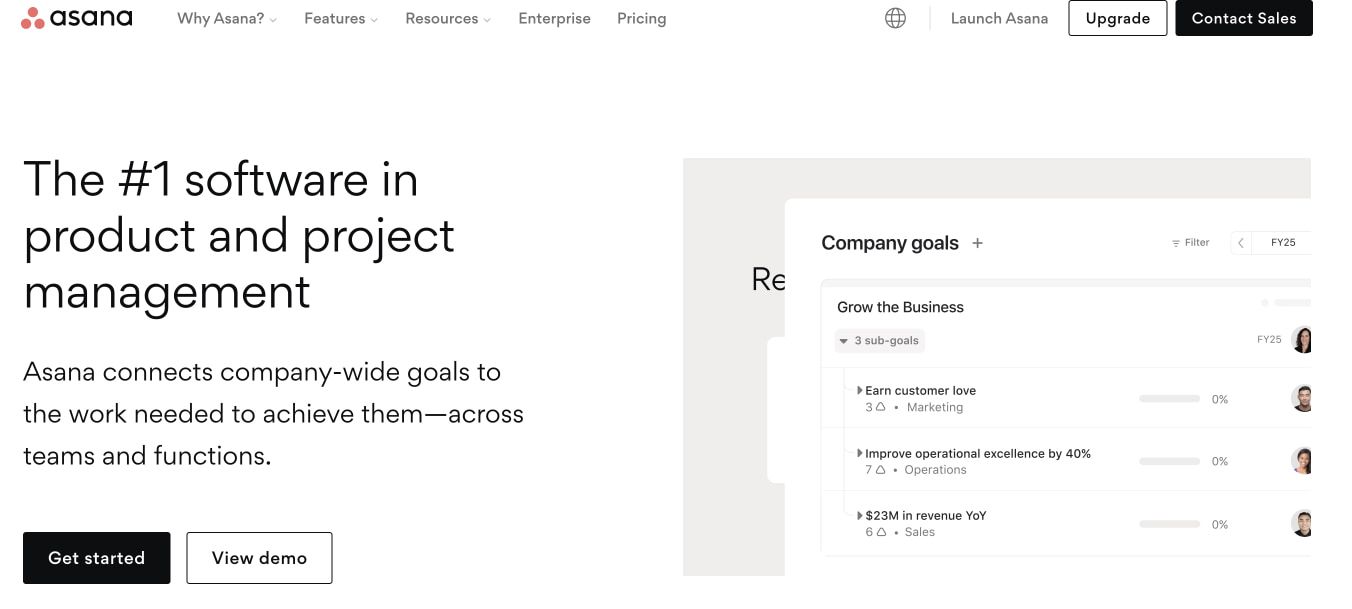Click the Filter icon in the goals panel

pyautogui.click(x=1189, y=242)
